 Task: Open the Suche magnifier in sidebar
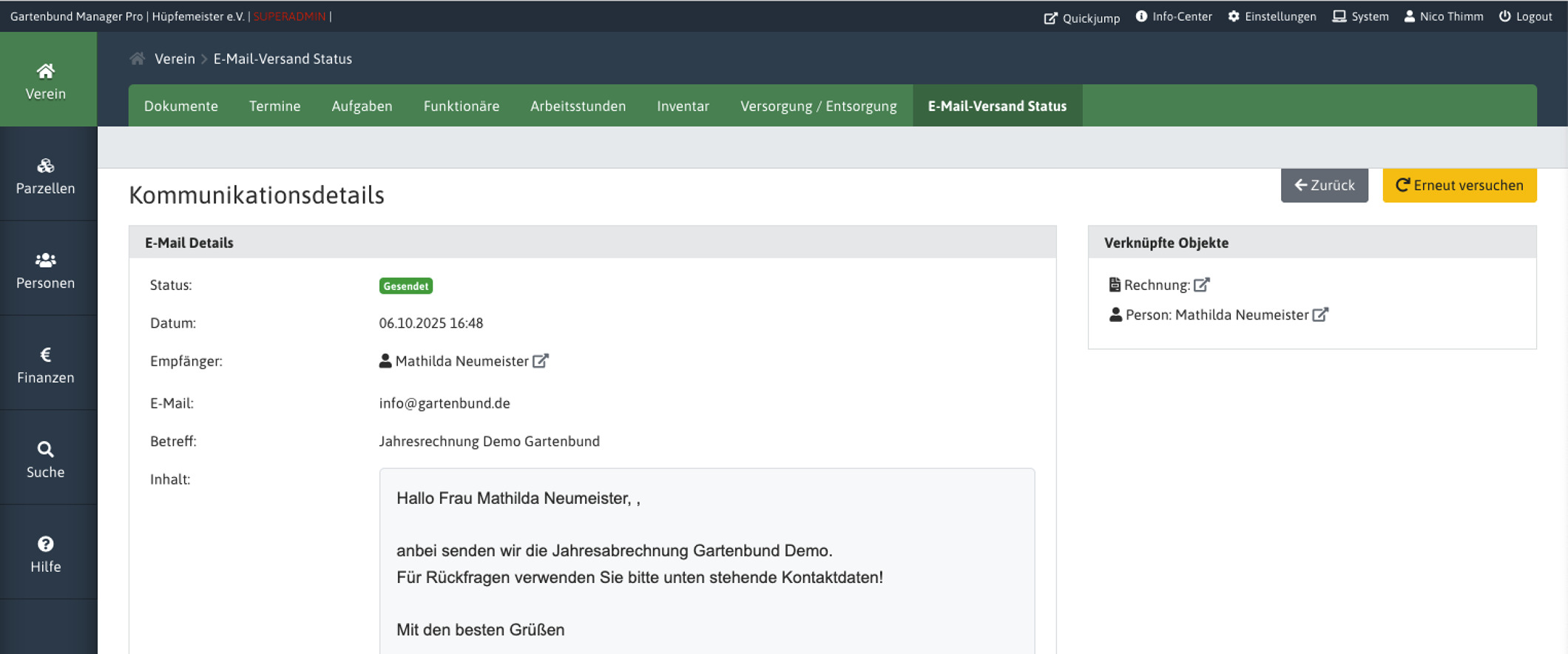point(46,459)
